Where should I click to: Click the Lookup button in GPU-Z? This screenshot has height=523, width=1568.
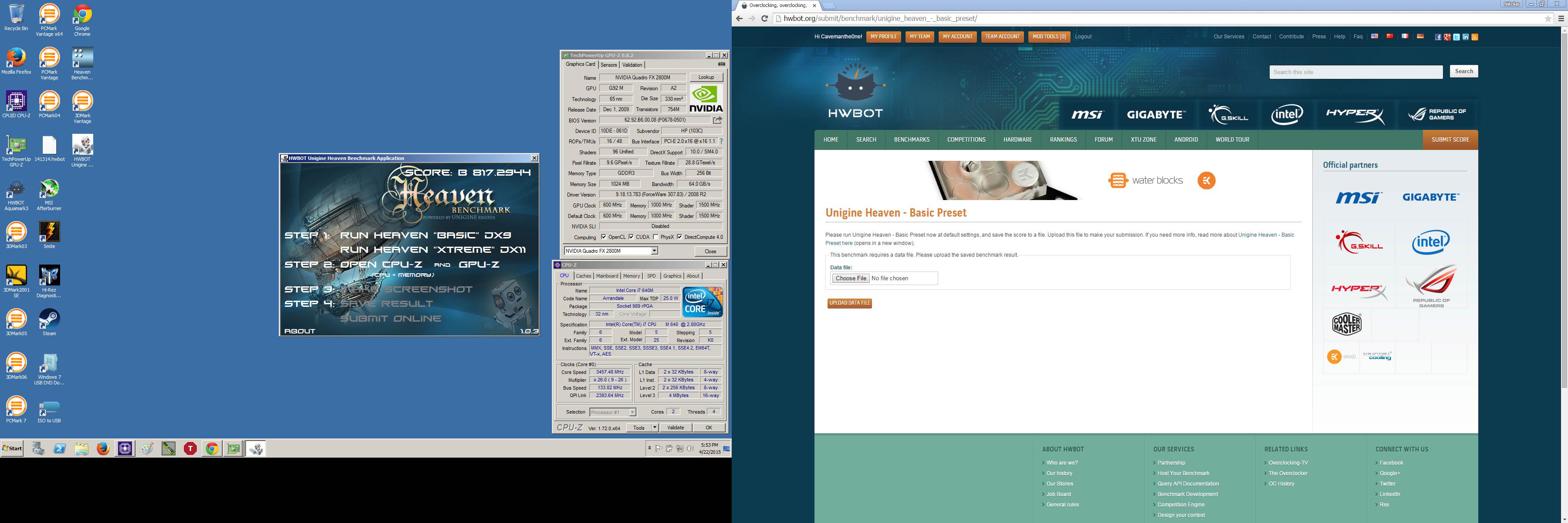click(706, 77)
